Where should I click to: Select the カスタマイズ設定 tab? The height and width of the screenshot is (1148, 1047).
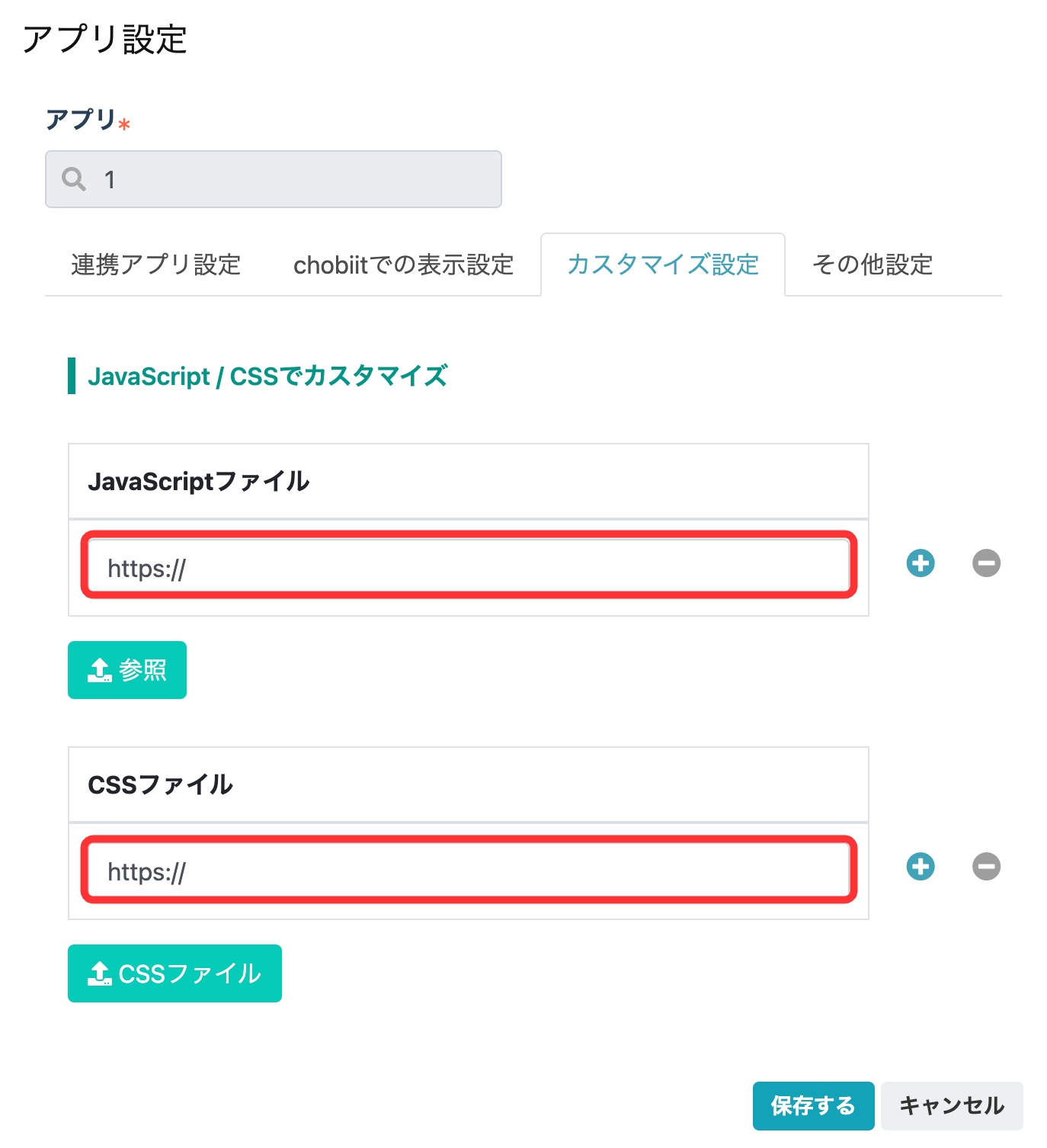click(663, 265)
